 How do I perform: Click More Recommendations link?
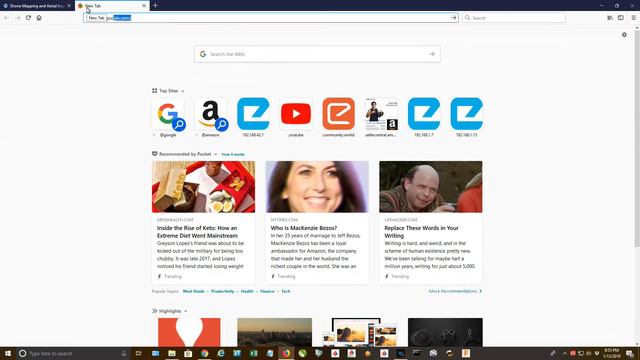(x=455, y=291)
